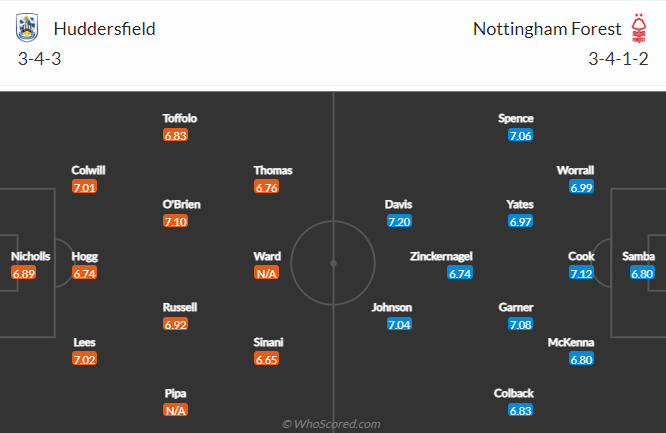This screenshot has width=666, height=433.
Task: Open player McKenna's name
Action: [570, 342]
